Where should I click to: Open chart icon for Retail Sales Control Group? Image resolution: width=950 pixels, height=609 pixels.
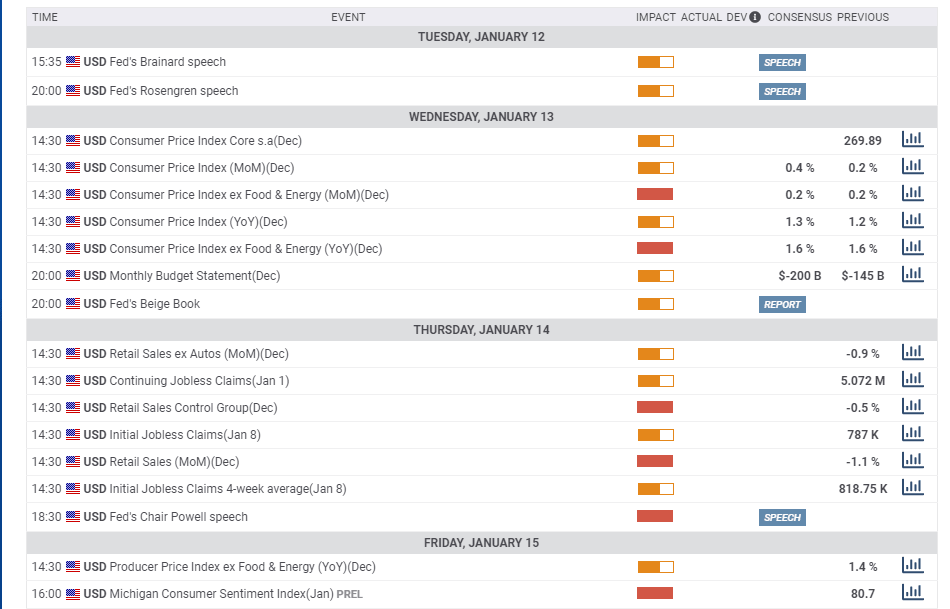point(912,407)
